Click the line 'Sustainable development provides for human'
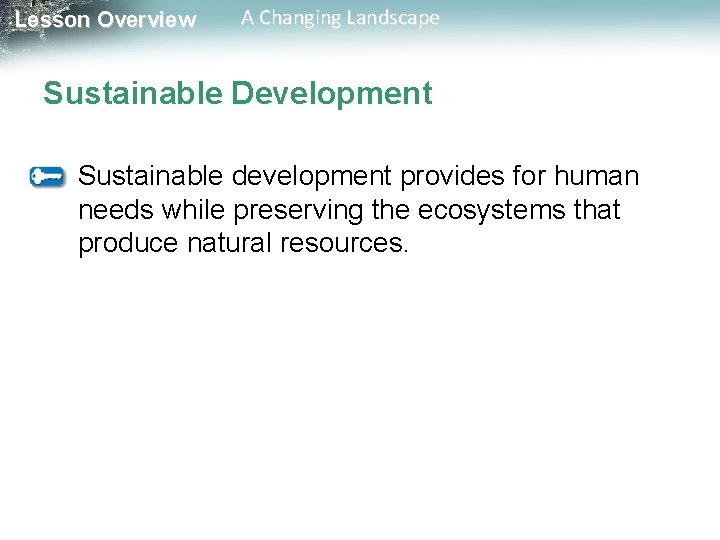The width and height of the screenshot is (720, 540). [359, 176]
